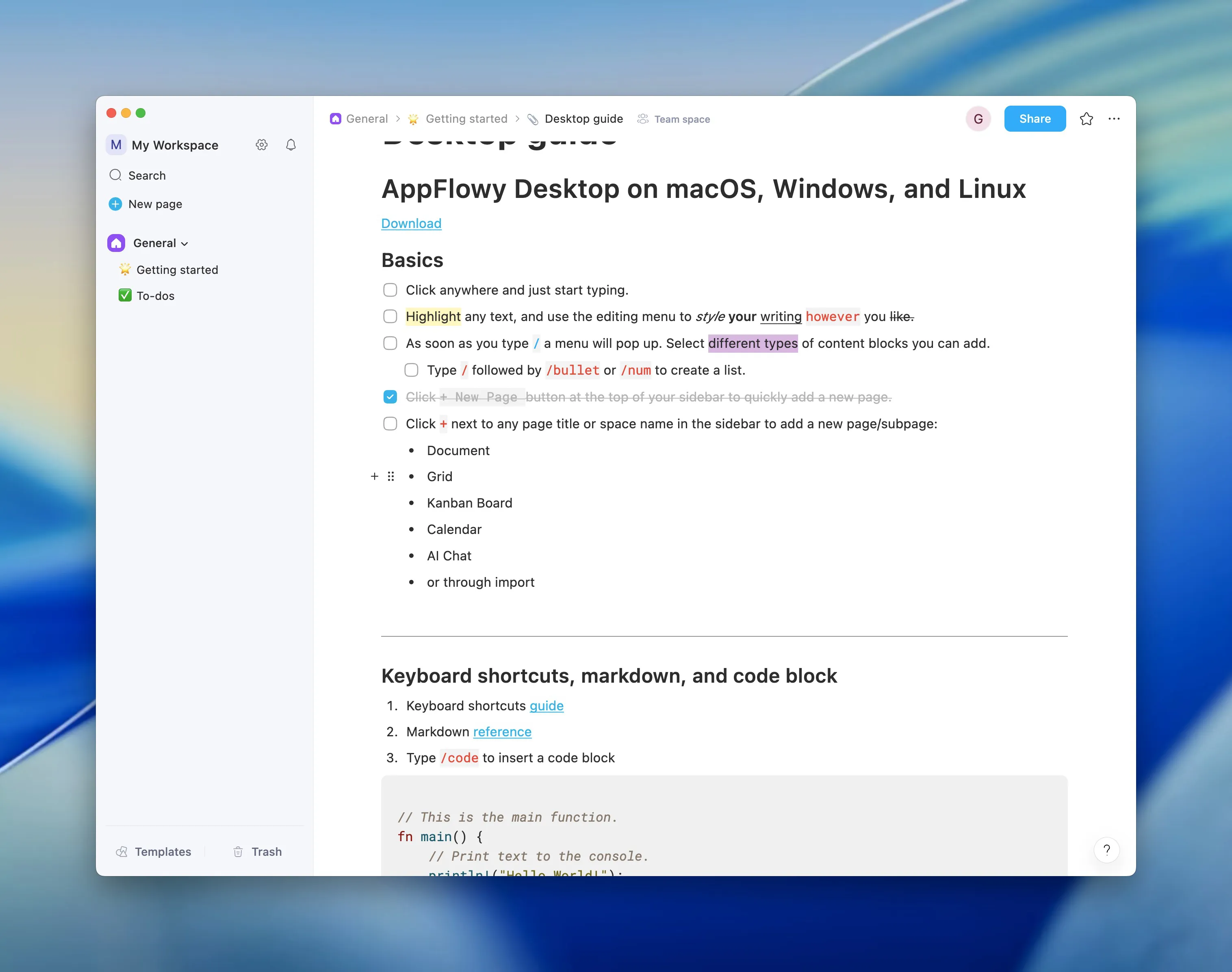Open the Markdown 'reference' link
The width and height of the screenshot is (1232, 972).
[502, 732]
